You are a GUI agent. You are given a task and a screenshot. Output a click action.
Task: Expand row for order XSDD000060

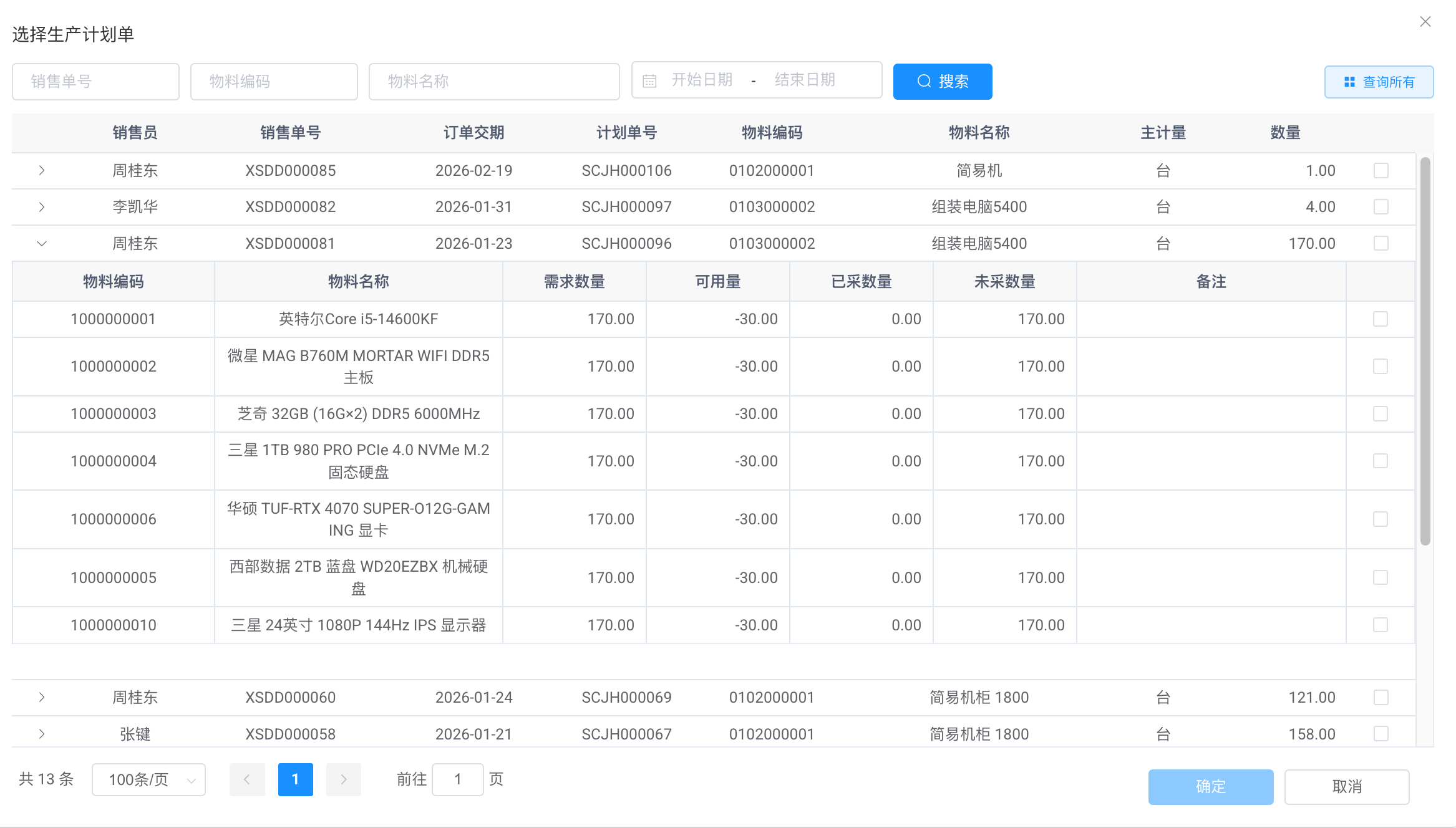point(42,697)
